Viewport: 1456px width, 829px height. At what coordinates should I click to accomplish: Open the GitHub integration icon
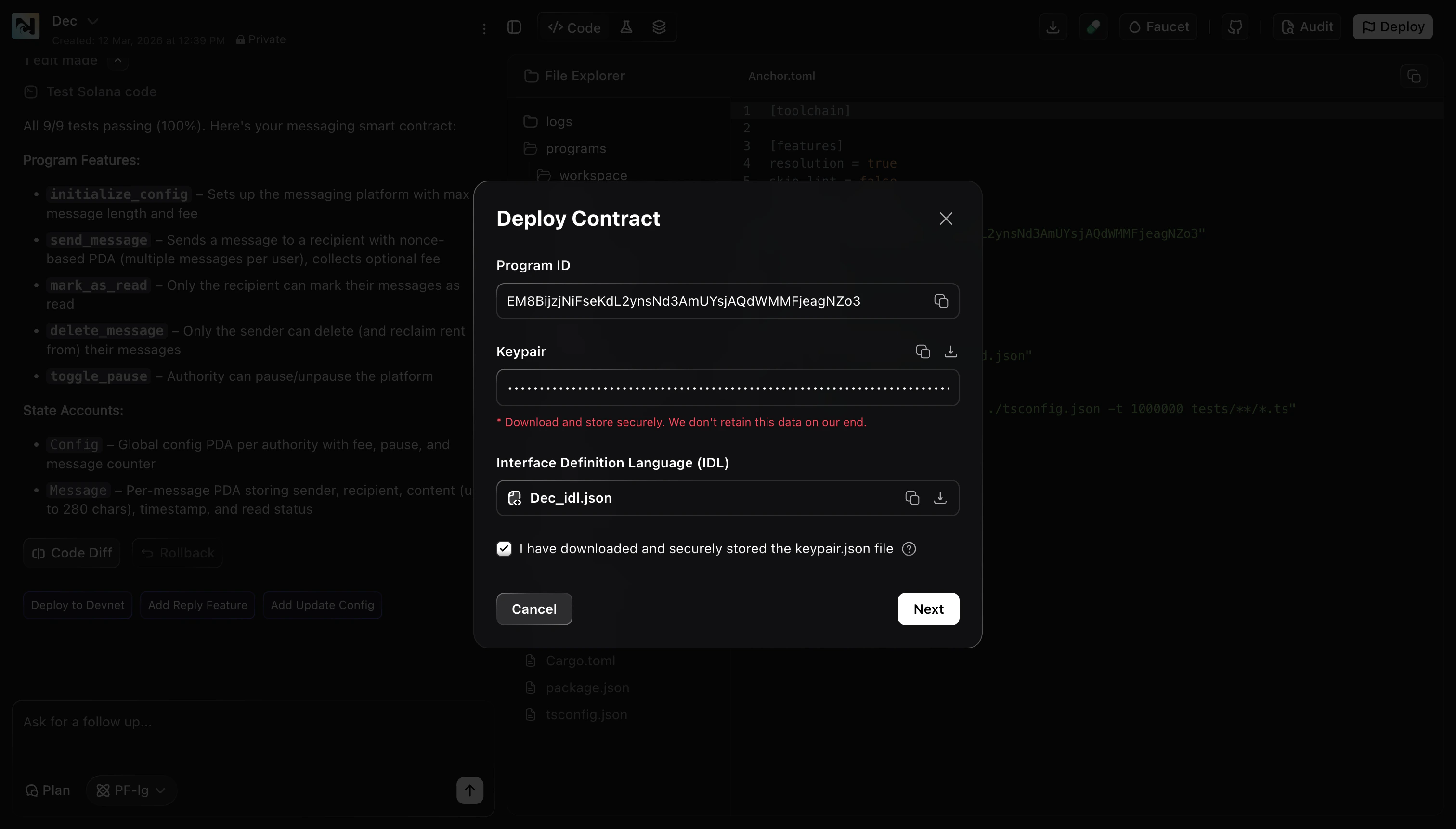1235,26
